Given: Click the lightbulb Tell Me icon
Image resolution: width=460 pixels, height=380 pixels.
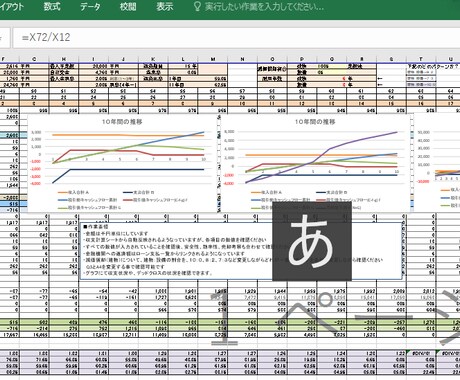Looking at the screenshot, I should 197,6.
